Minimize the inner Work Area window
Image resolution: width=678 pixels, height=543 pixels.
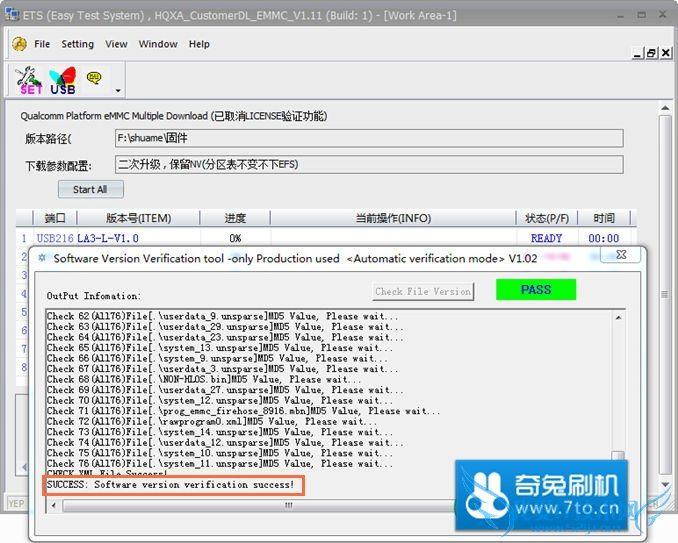pyautogui.click(x=637, y=53)
